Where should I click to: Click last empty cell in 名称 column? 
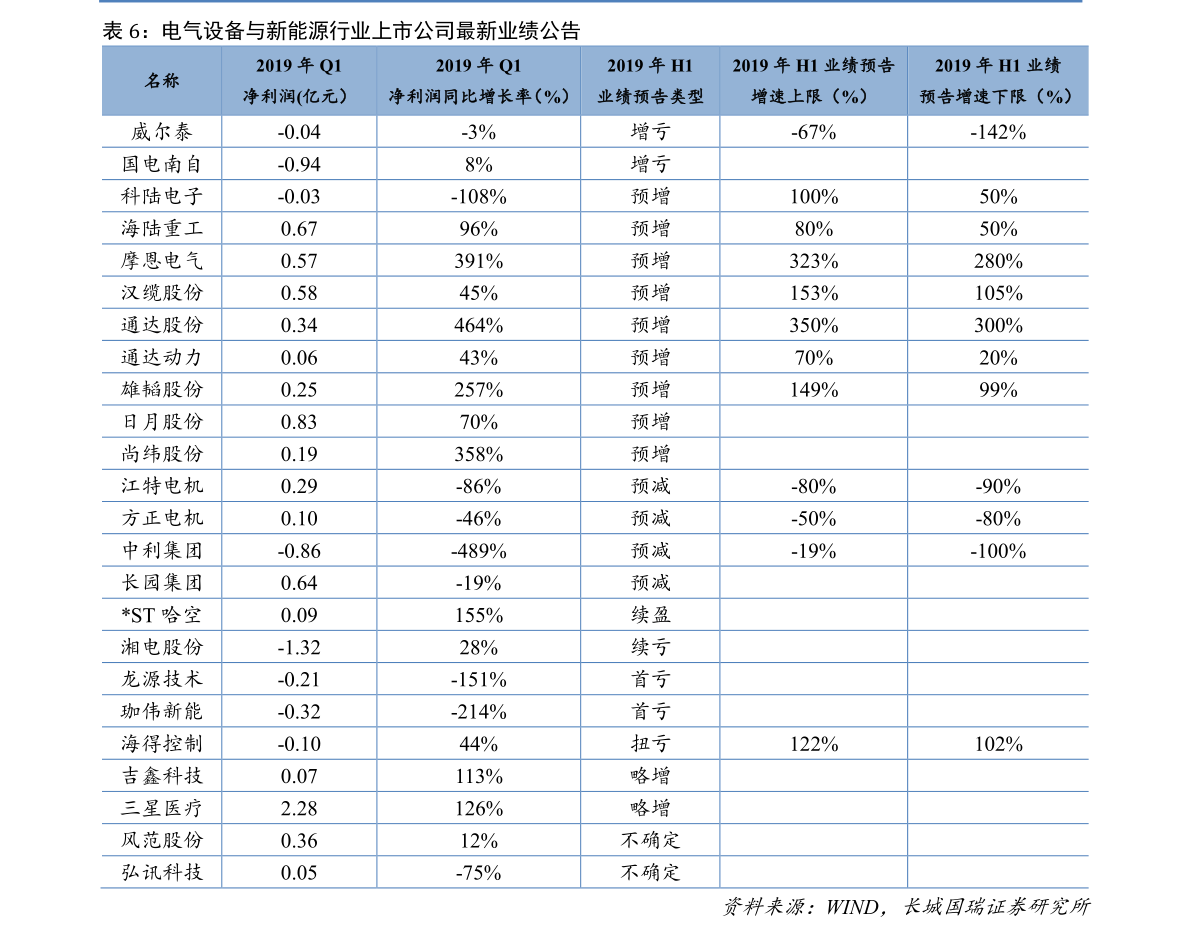coord(161,872)
